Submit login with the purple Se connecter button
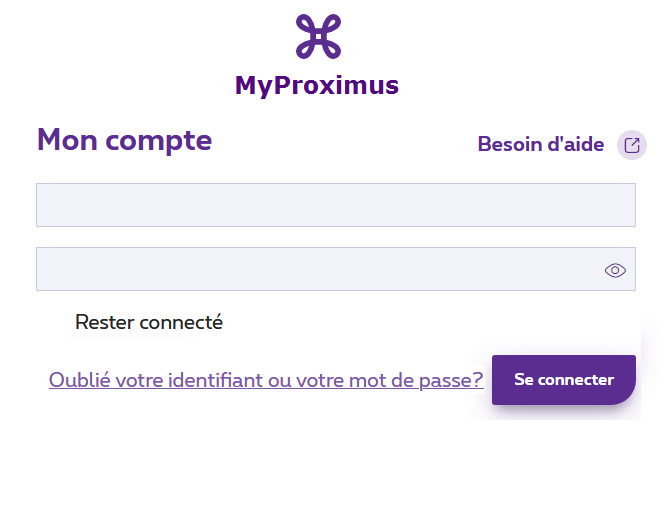 564,380
